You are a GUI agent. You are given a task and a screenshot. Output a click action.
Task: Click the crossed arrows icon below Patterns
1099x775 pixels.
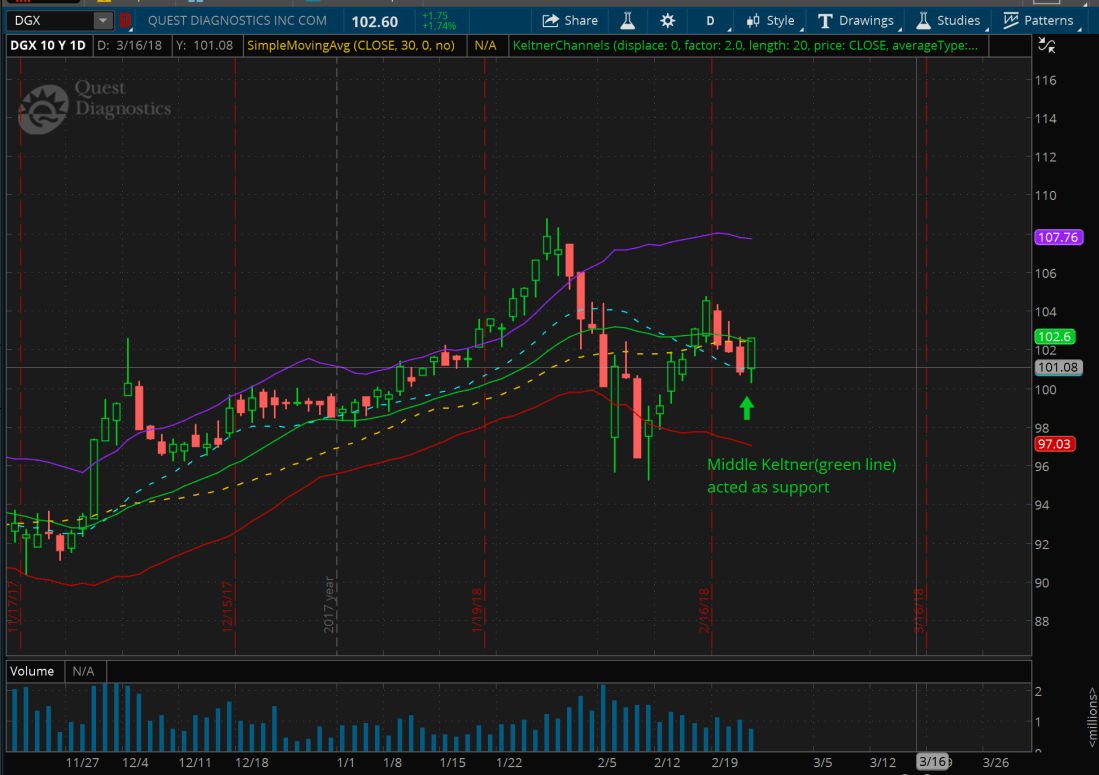(x=1046, y=44)
